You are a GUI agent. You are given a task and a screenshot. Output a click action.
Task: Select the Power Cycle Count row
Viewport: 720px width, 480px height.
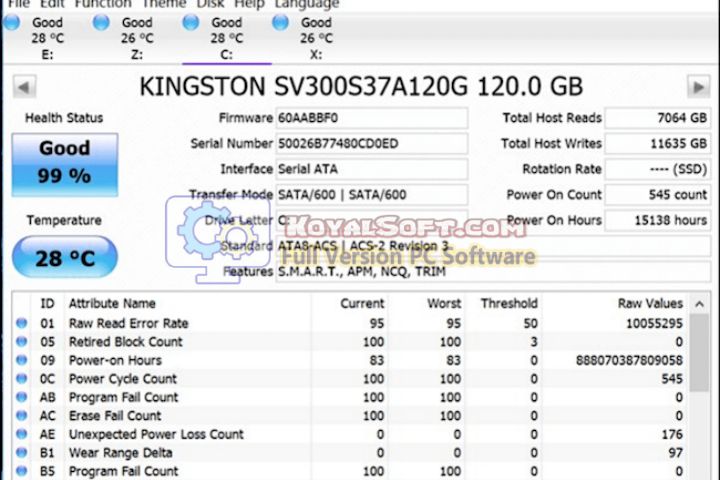point(350,379)
